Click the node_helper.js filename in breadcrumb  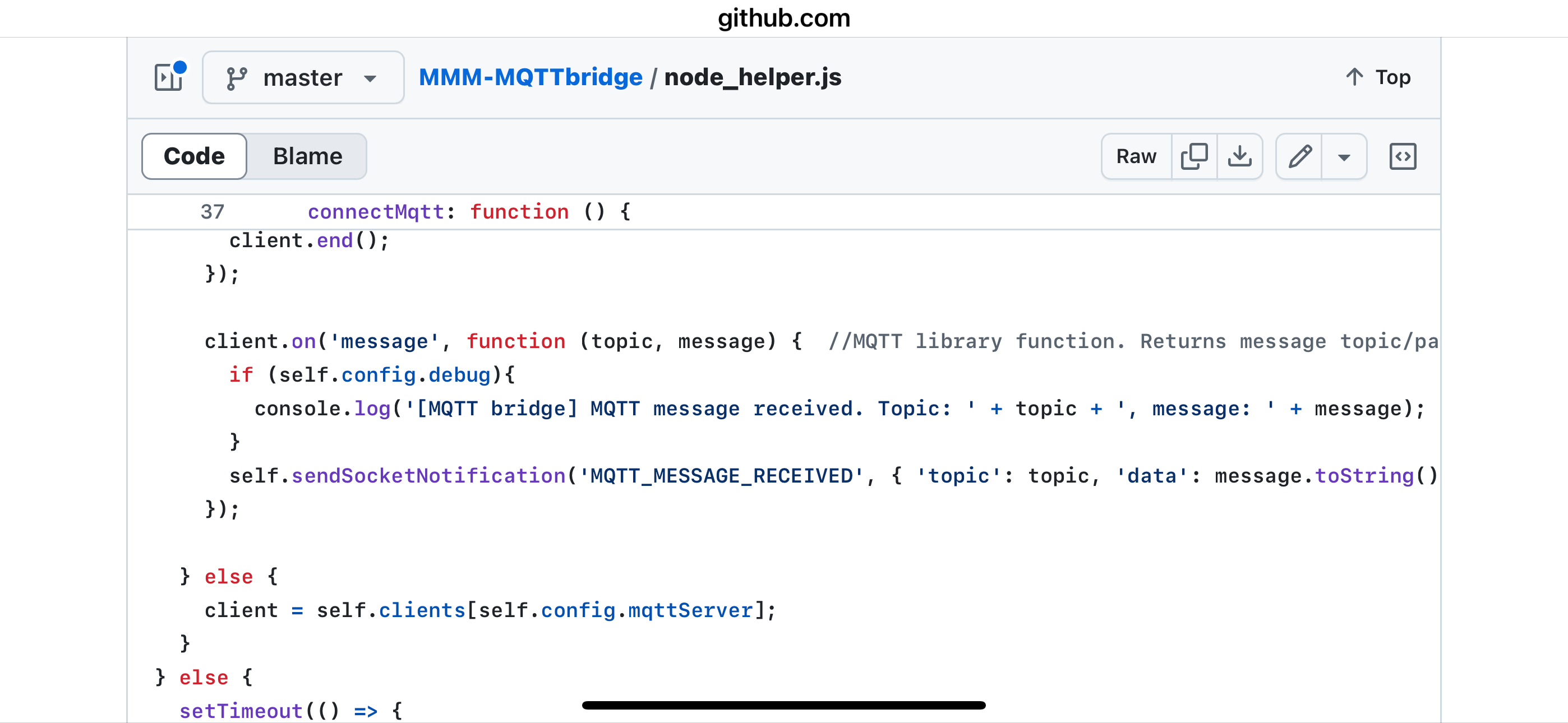[753, 77]
